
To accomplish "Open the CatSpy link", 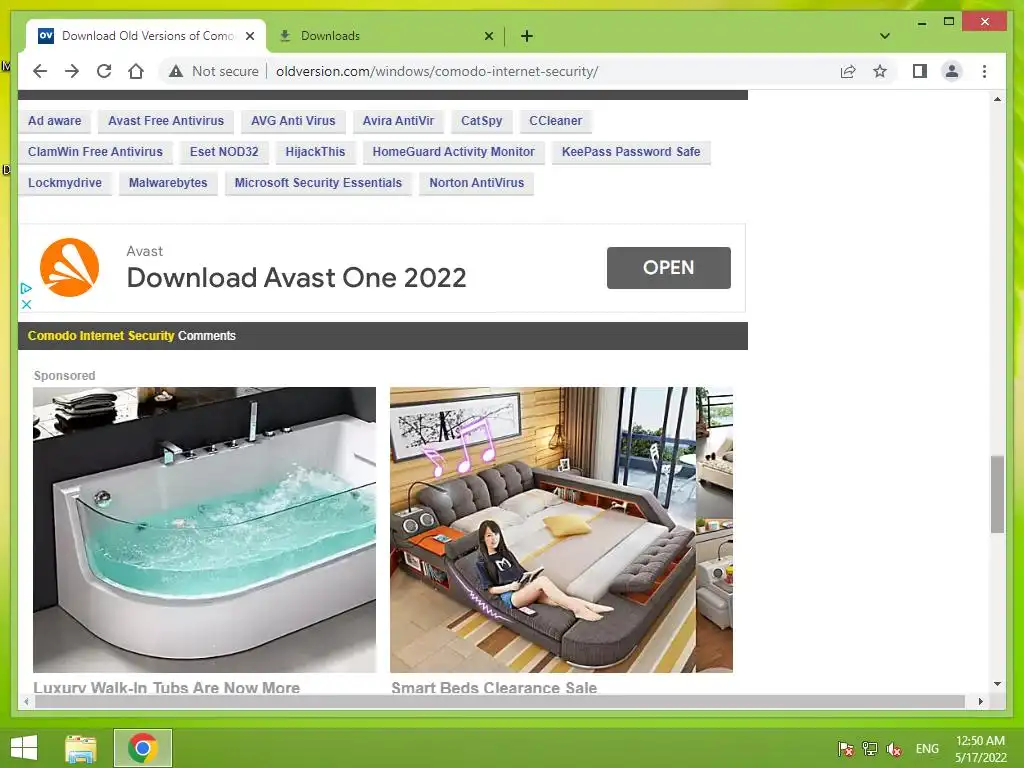I will 482,121.
